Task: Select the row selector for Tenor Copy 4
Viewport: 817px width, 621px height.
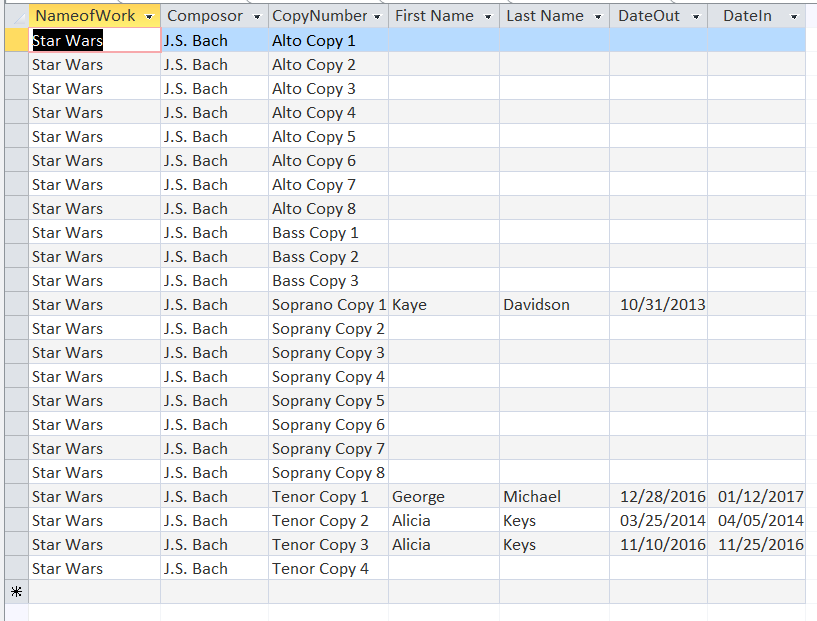Action: [17, 568]
